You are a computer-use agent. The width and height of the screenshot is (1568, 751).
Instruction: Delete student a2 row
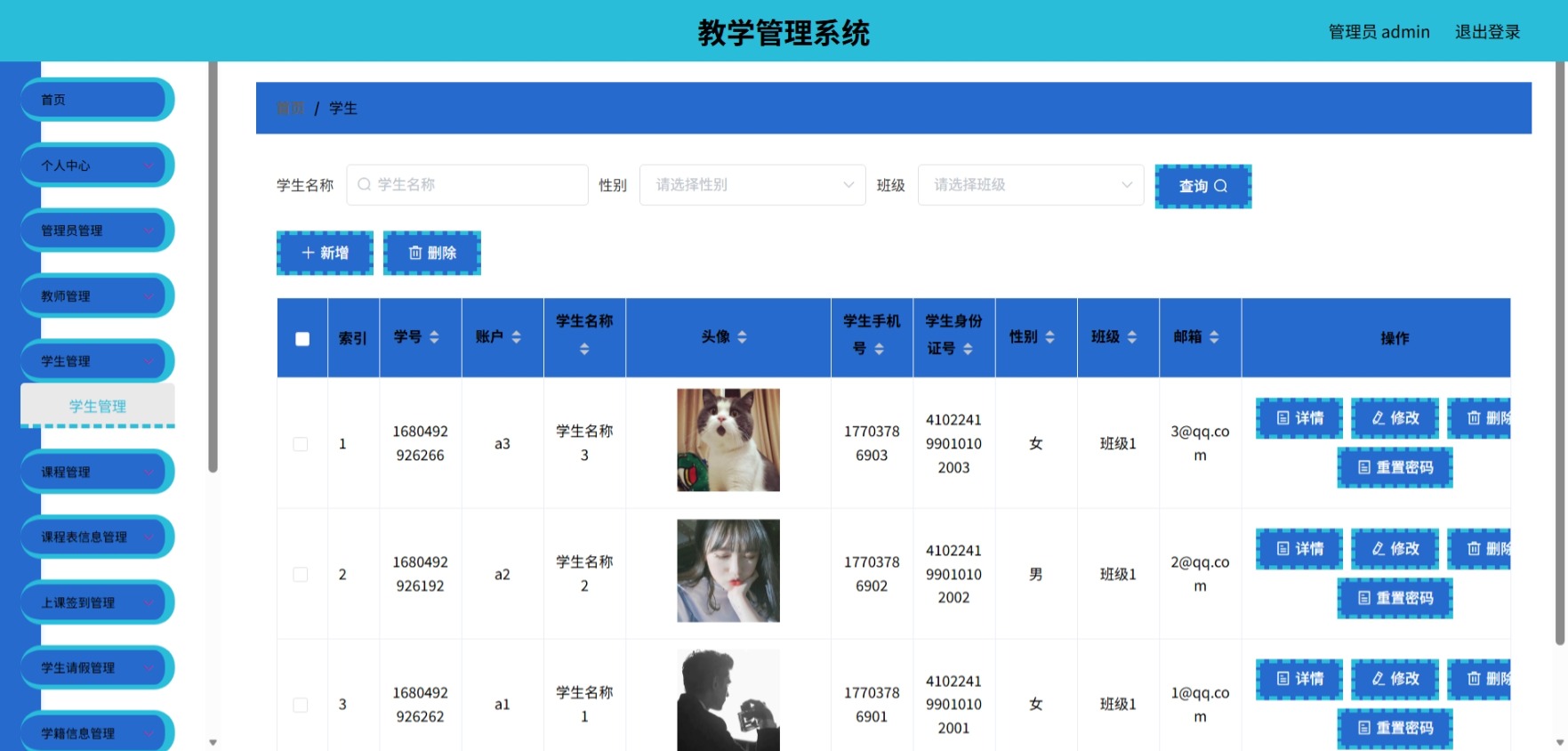[1479, 549]
